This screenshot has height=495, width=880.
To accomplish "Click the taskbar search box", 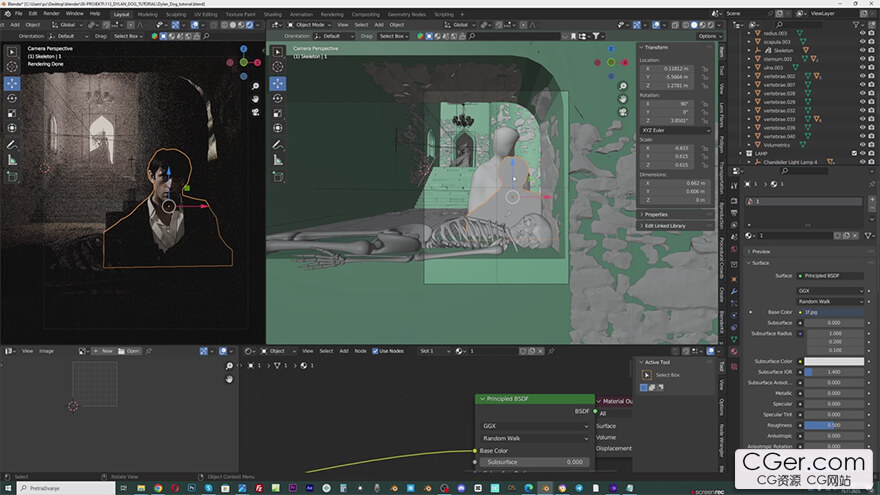I will 66,488.
